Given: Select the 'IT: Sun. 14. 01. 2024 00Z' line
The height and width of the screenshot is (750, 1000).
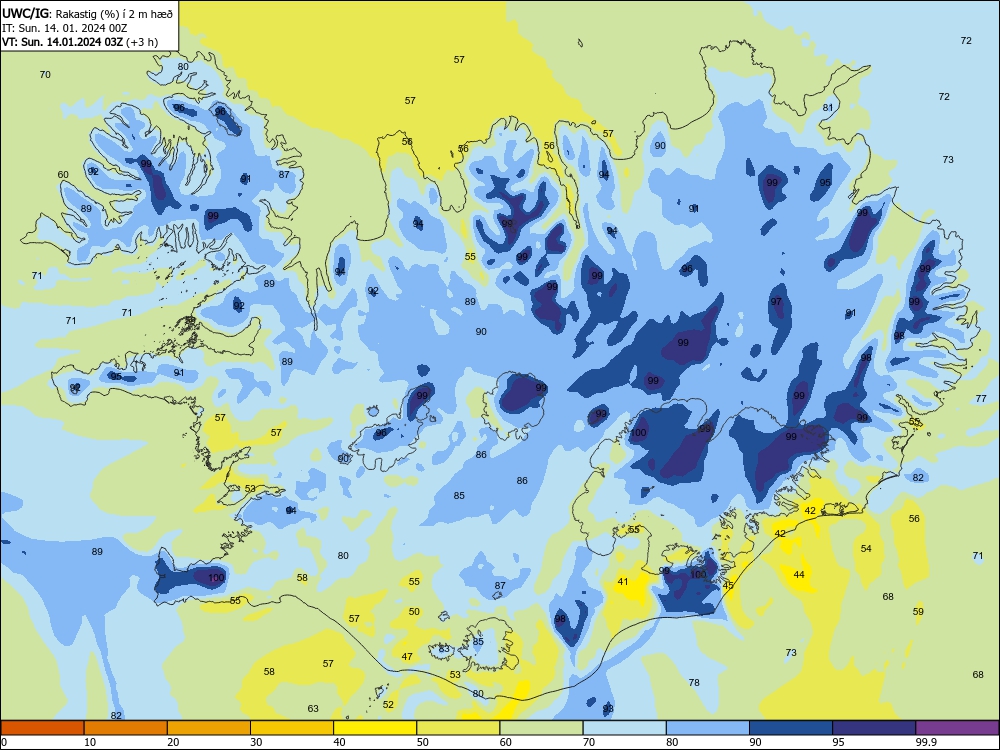Looking at the screenshot, I should [64, 28].
